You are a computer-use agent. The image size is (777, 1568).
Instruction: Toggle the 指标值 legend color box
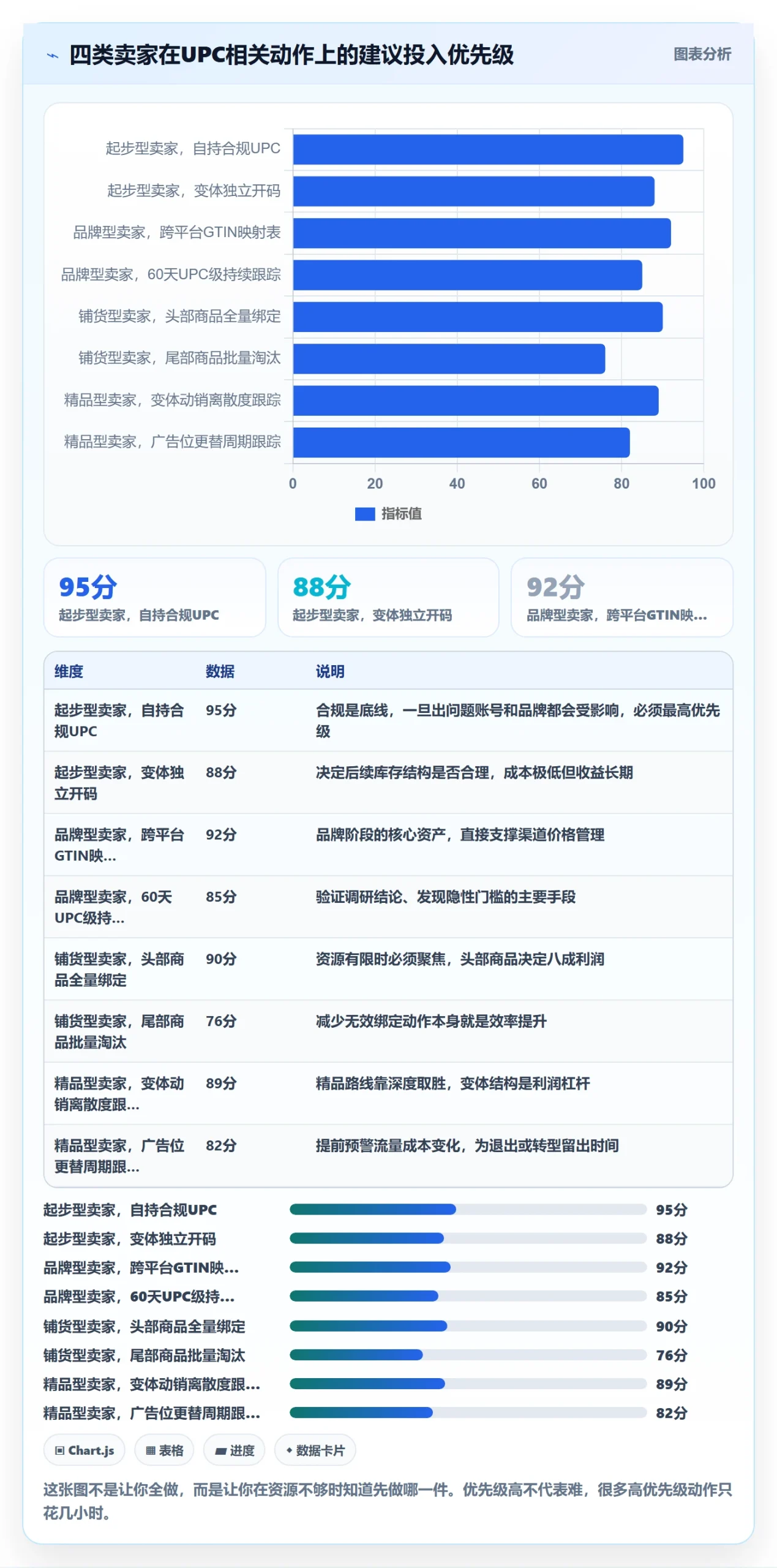364,514
